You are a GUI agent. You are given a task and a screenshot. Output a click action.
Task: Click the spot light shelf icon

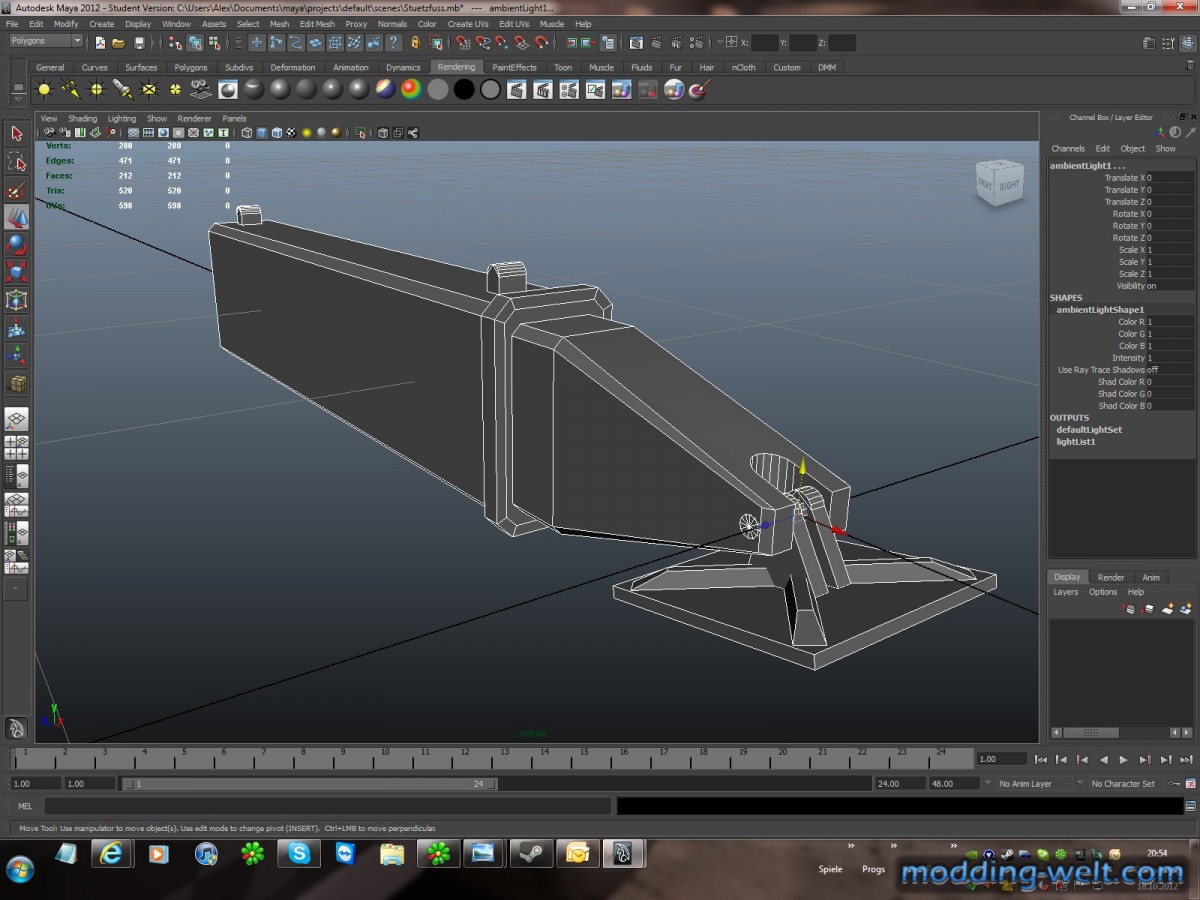[123, 90]
